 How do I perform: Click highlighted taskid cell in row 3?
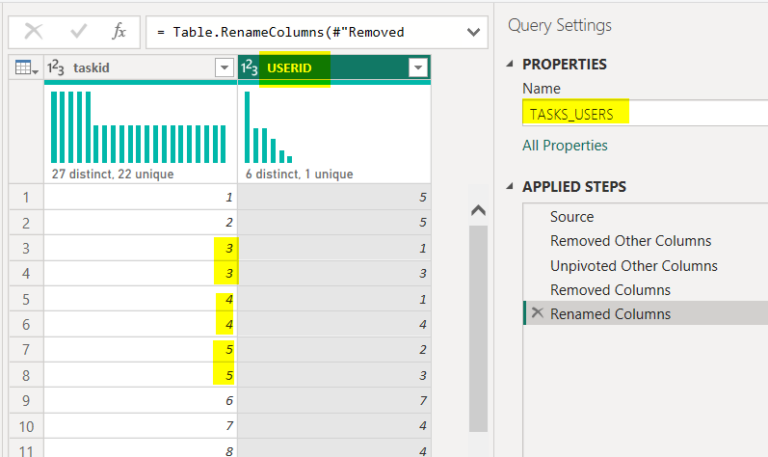(141, 248)
